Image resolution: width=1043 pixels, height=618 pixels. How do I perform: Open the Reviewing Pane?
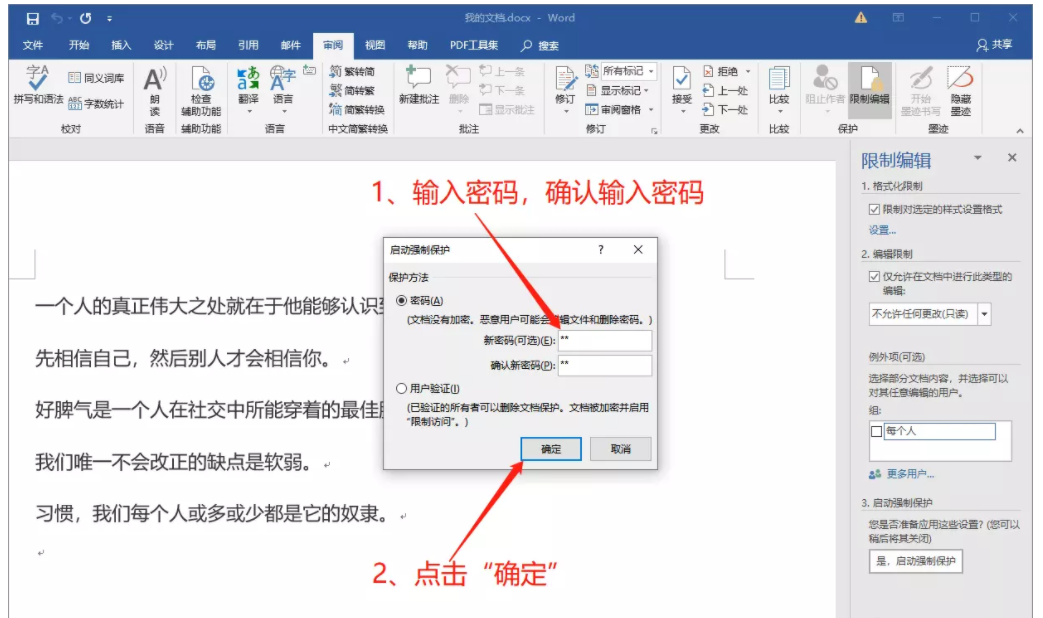coord(614,110)
